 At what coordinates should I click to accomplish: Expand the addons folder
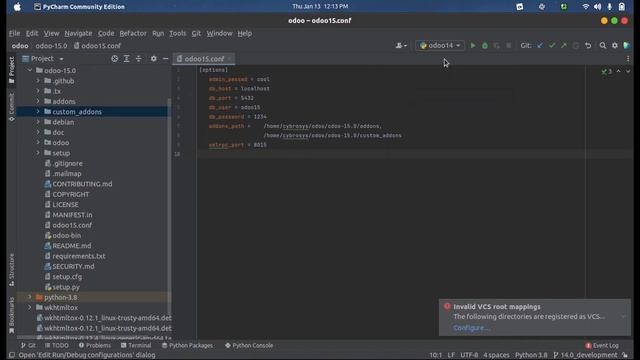tap(38, 101)
